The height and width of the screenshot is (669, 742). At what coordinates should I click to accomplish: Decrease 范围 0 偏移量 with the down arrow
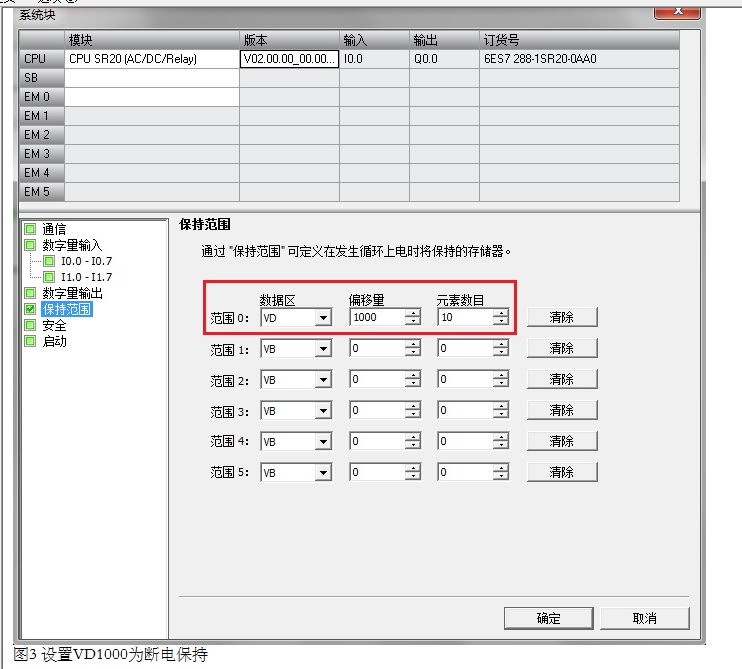pos(413,321)
